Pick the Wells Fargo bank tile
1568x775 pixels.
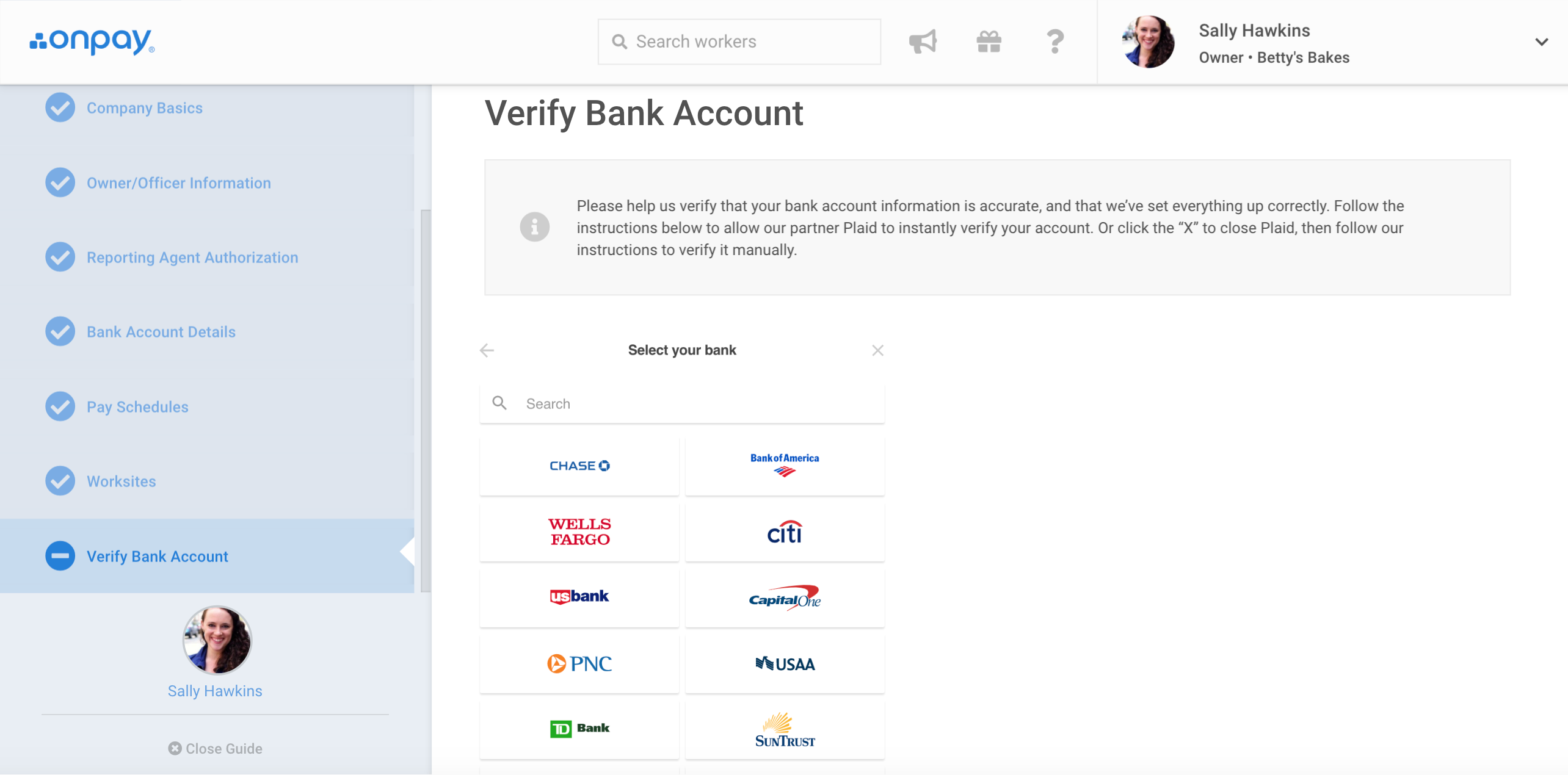point(579,532)
